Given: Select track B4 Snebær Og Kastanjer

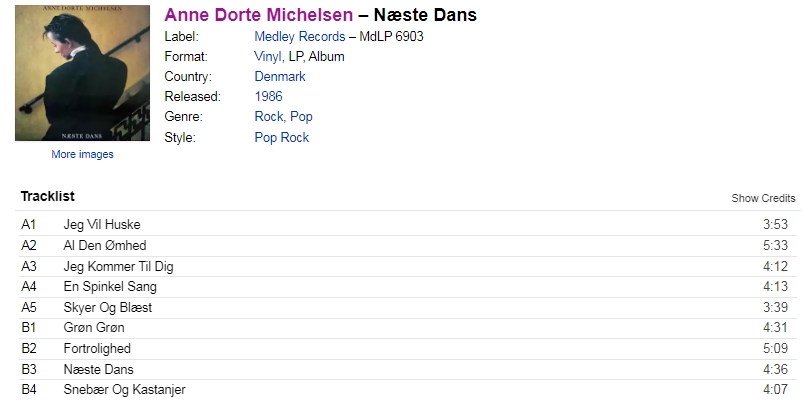Looking at the screenshot, I should click(x=408, y=389).
